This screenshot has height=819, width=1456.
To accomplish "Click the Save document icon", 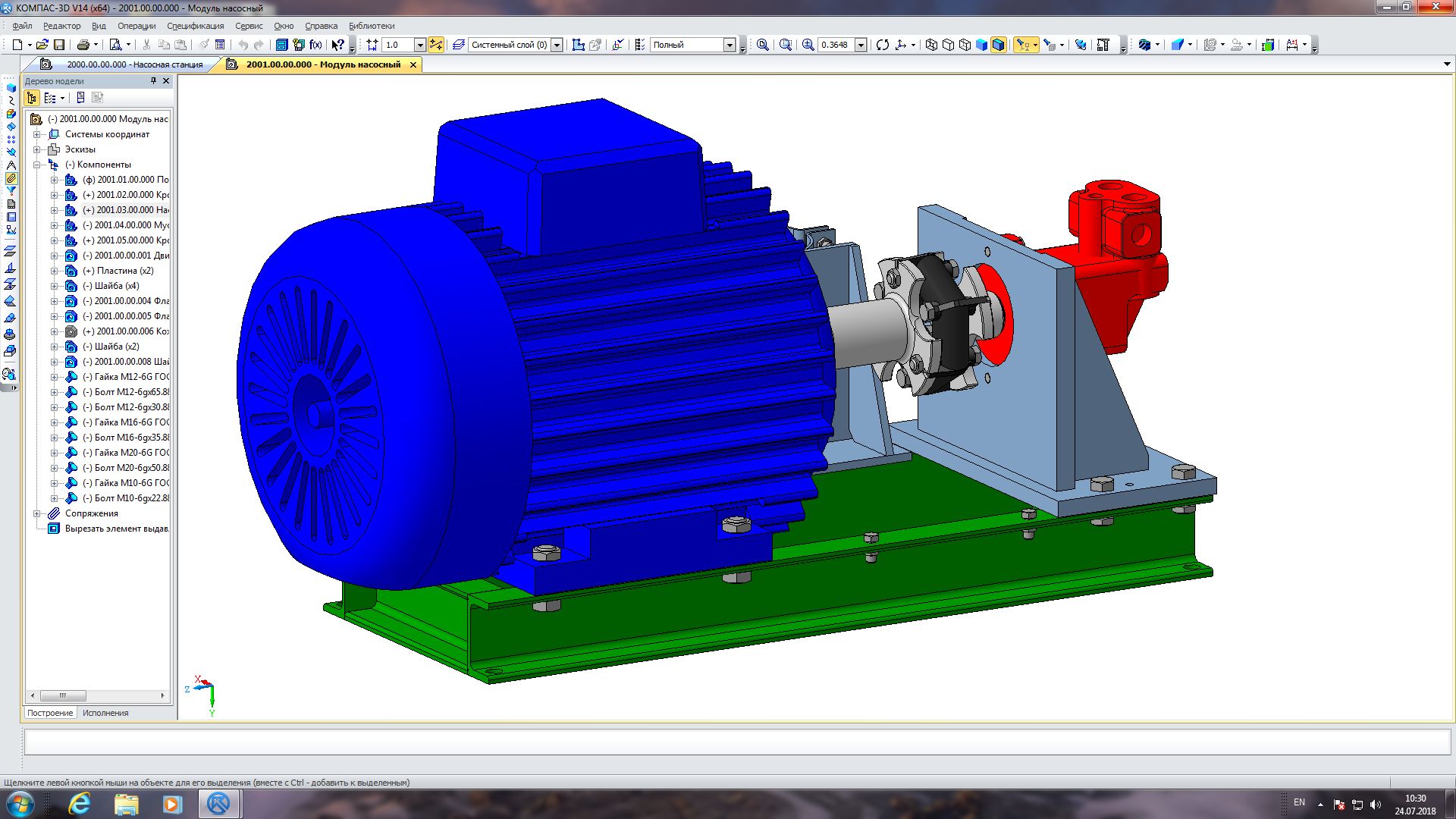I will pos(59,45).
